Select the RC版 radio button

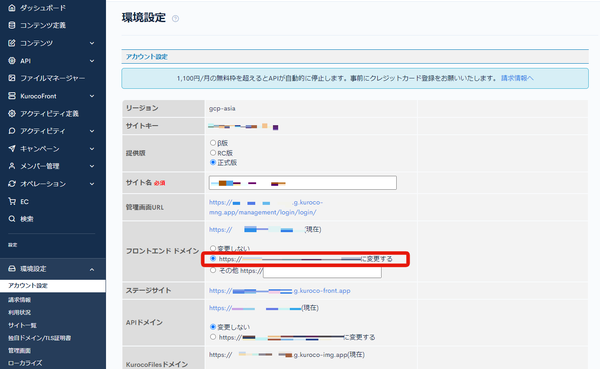[213, 153]
